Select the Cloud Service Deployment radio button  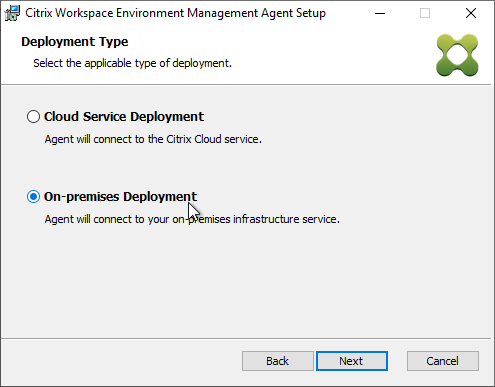tap(33, 117)
